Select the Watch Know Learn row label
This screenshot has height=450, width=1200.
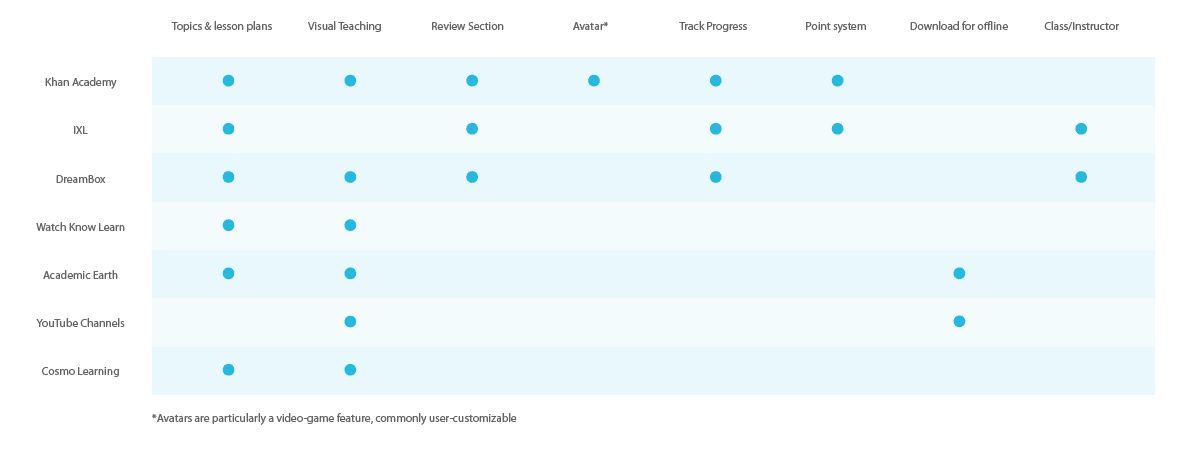point(80,227)
